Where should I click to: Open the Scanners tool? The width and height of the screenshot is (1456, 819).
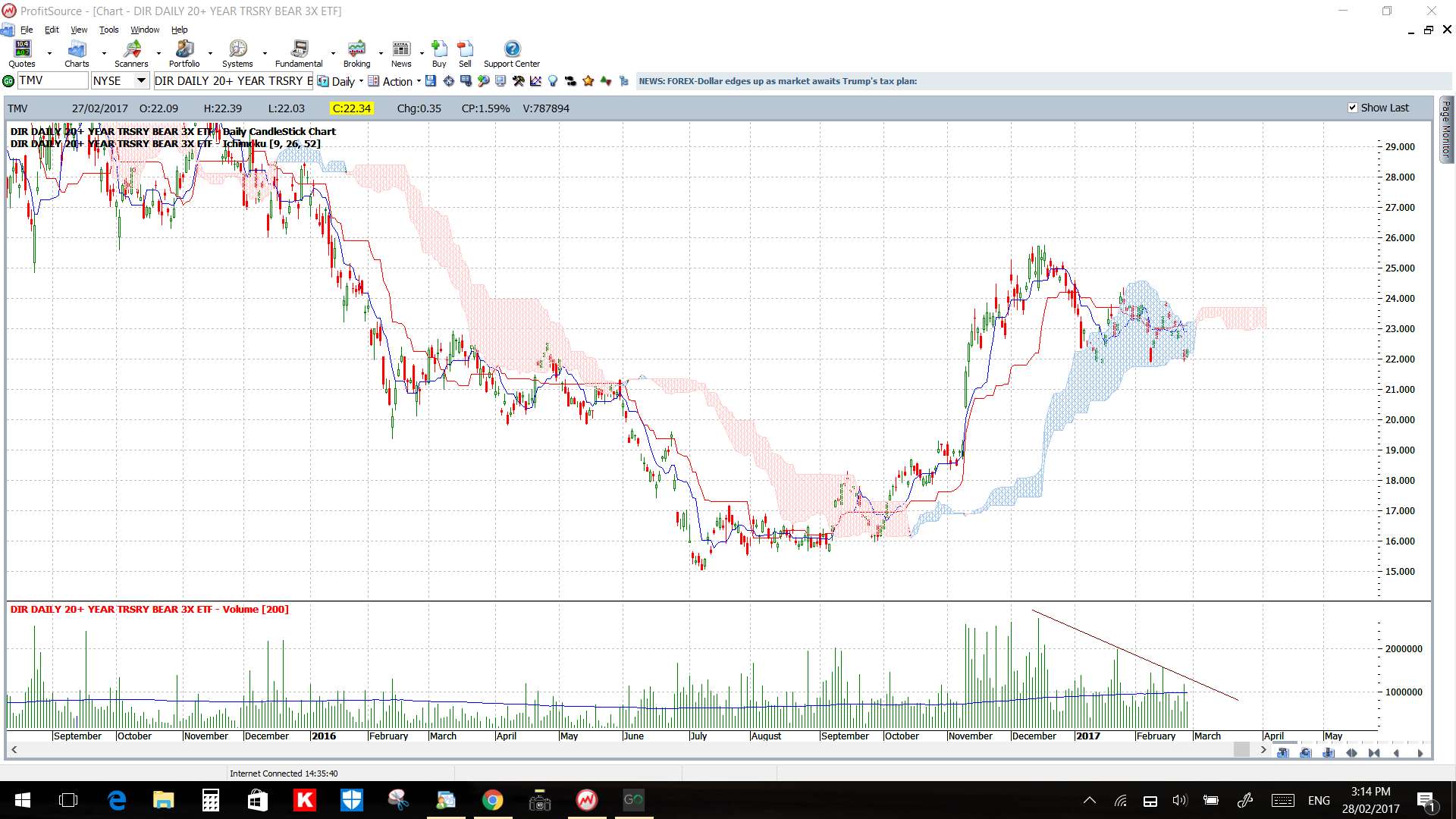(x=131, y=54)
